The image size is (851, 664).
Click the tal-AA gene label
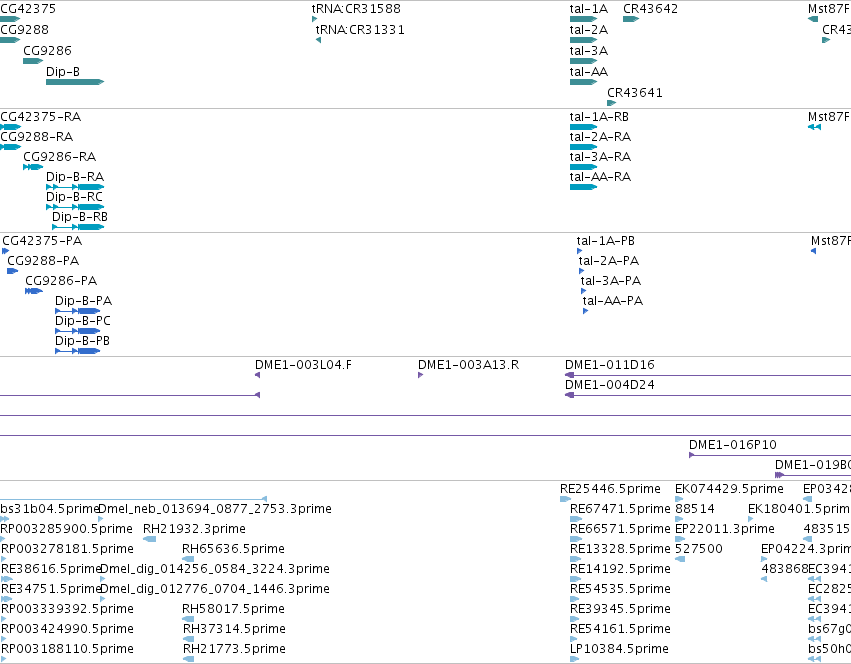point(589,72)
